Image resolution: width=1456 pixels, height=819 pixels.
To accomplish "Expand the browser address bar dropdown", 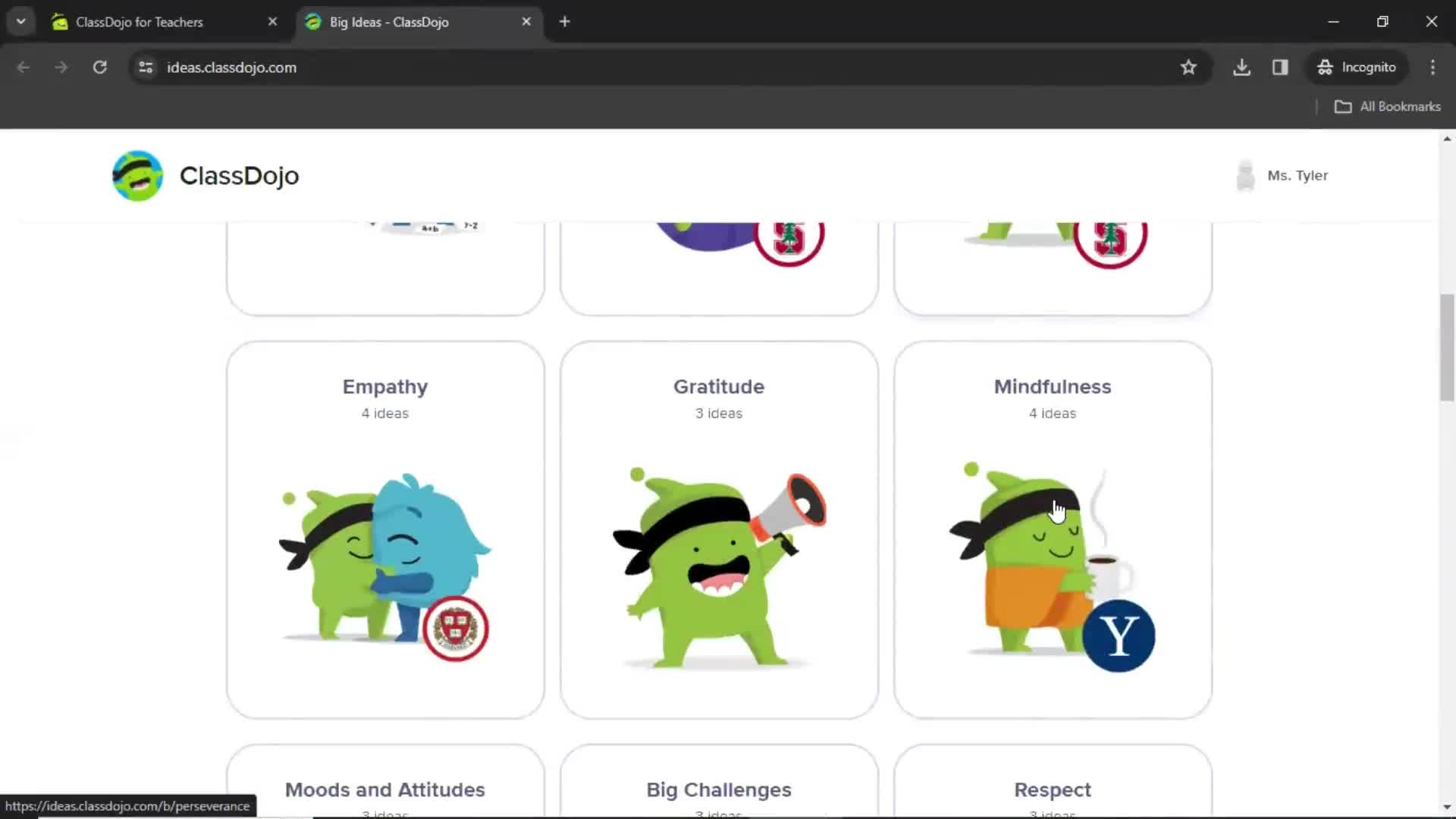I will (x=20, y=22).
